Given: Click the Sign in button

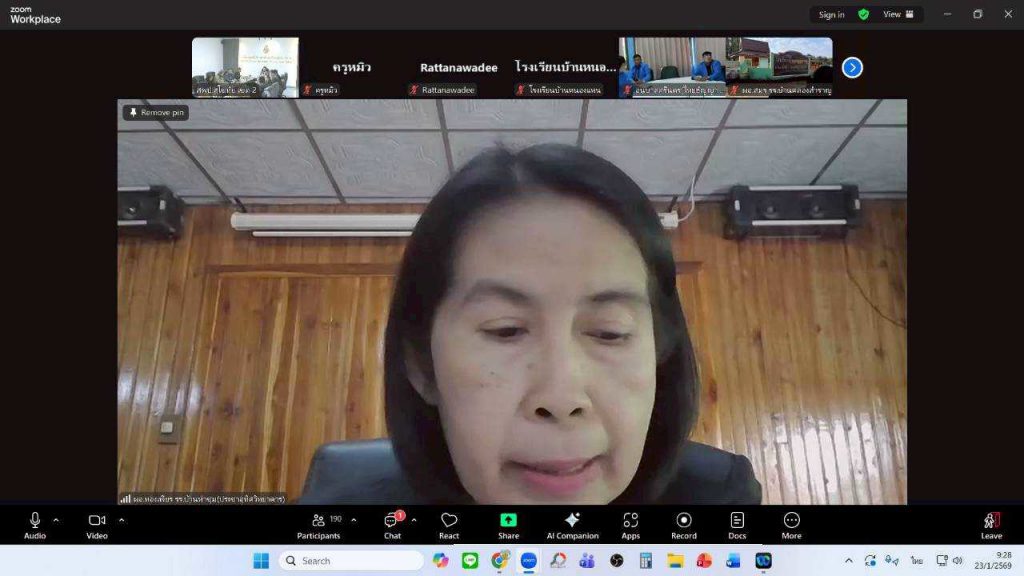Looking at the screenshot, I should click(831, 14).
